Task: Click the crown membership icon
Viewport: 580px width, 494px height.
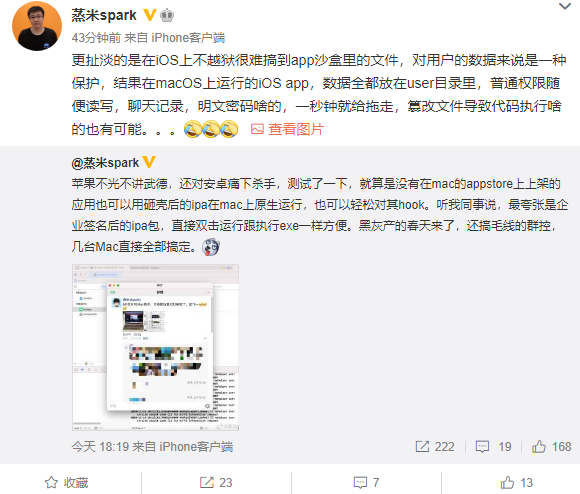Action: 167,15
